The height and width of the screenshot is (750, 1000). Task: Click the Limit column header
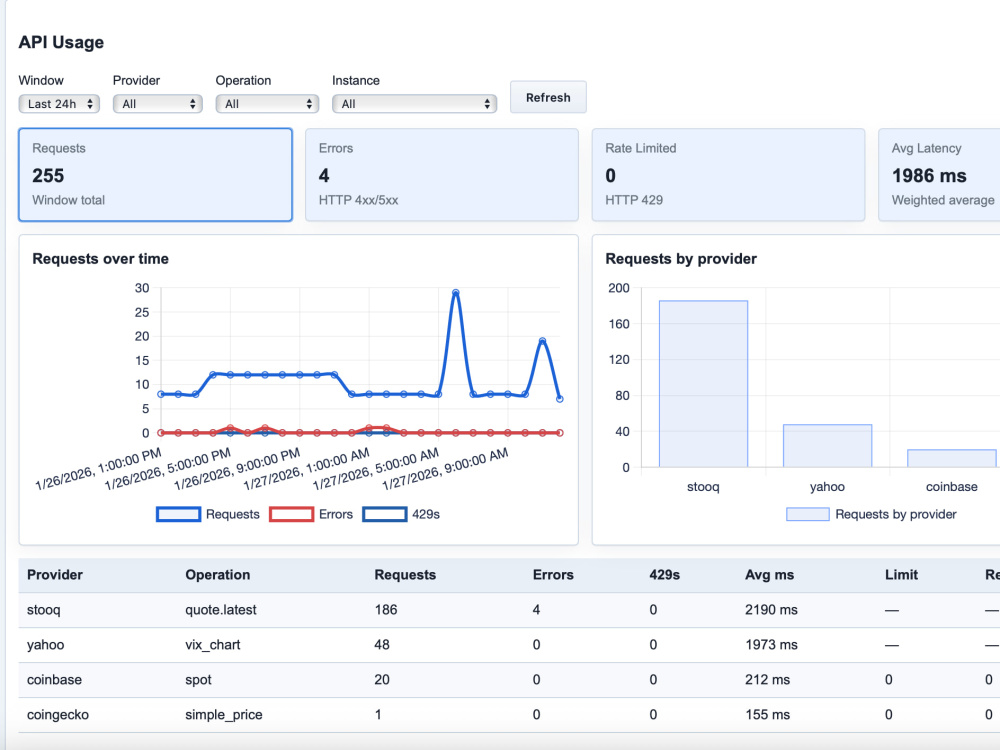click(x=901, y=575)
